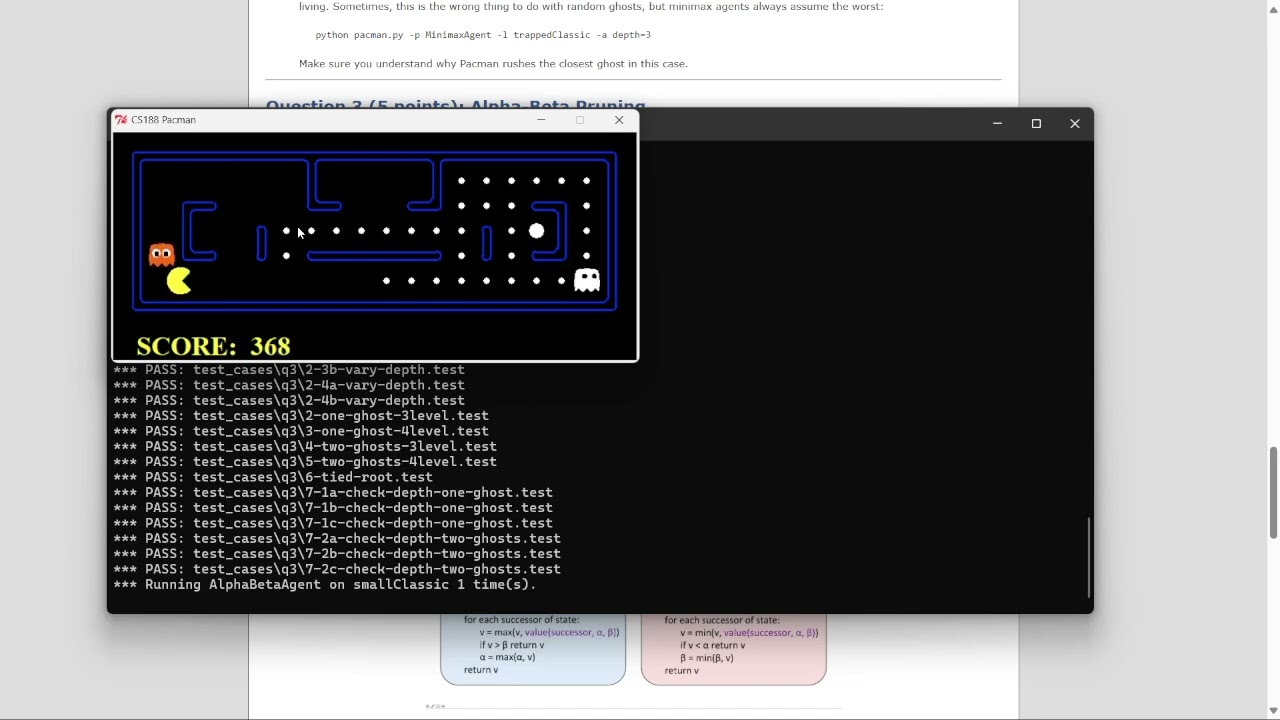
Task: Click the Tk feather icon in Pacman title bar
Action: [x=121, y=120]
